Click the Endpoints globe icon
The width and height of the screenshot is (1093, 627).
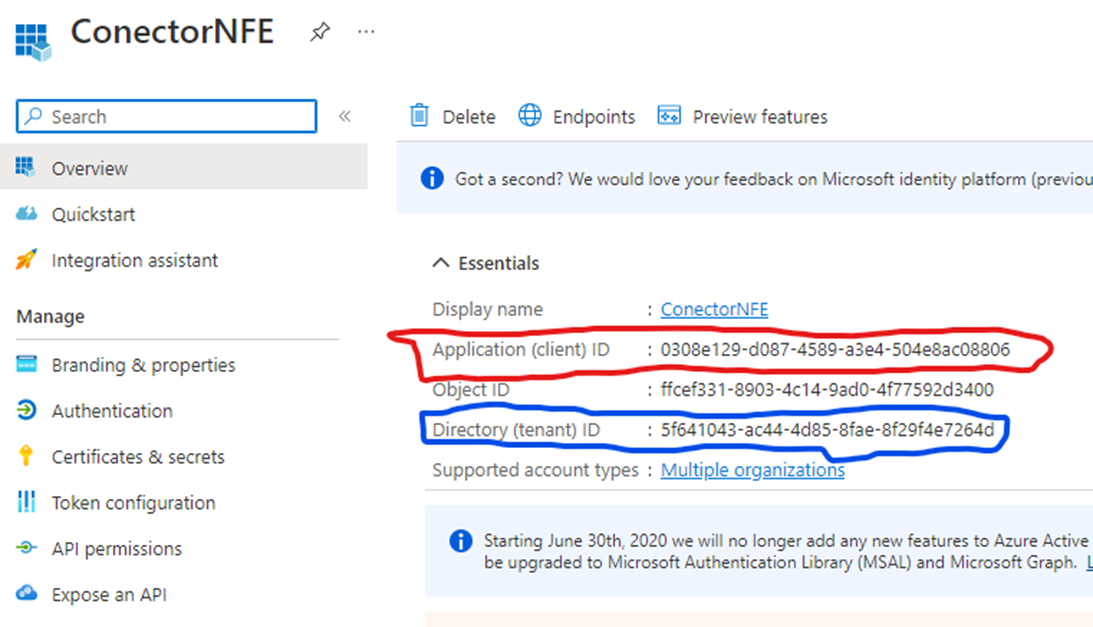[x=530, y=115]
